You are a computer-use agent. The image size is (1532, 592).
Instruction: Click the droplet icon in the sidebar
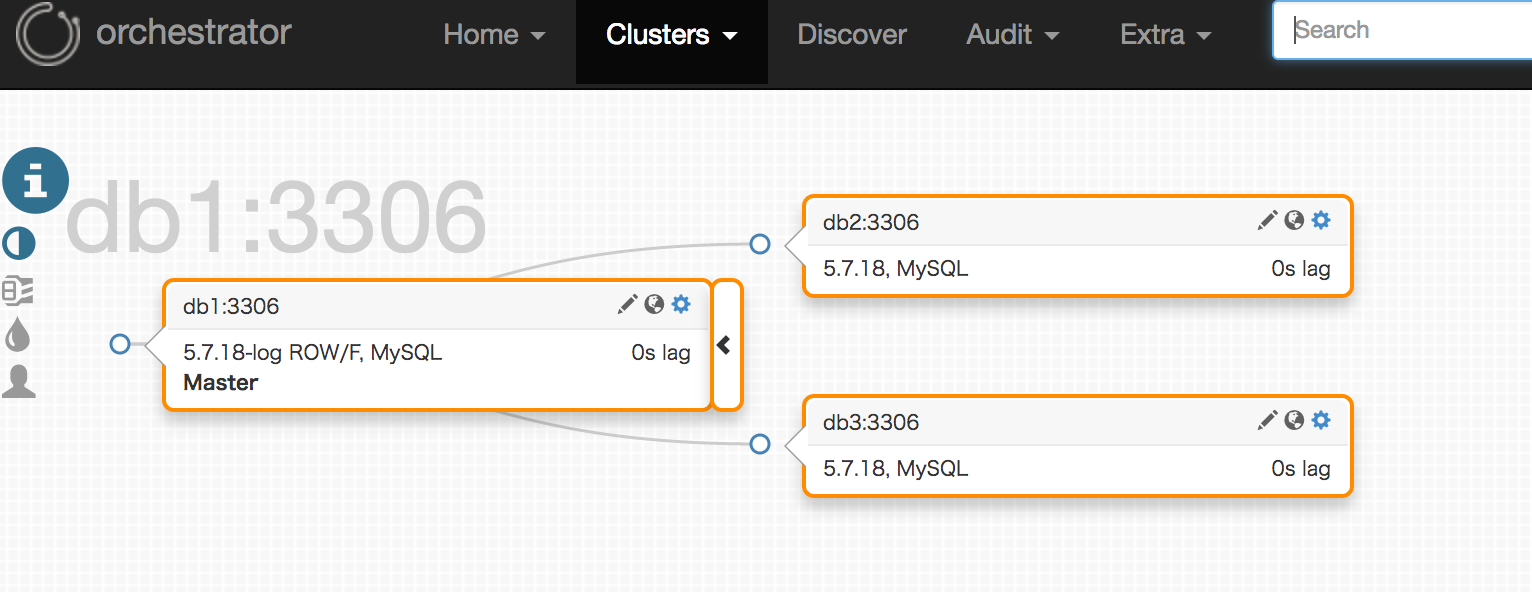pyautogui.click(x=19, y=337)
